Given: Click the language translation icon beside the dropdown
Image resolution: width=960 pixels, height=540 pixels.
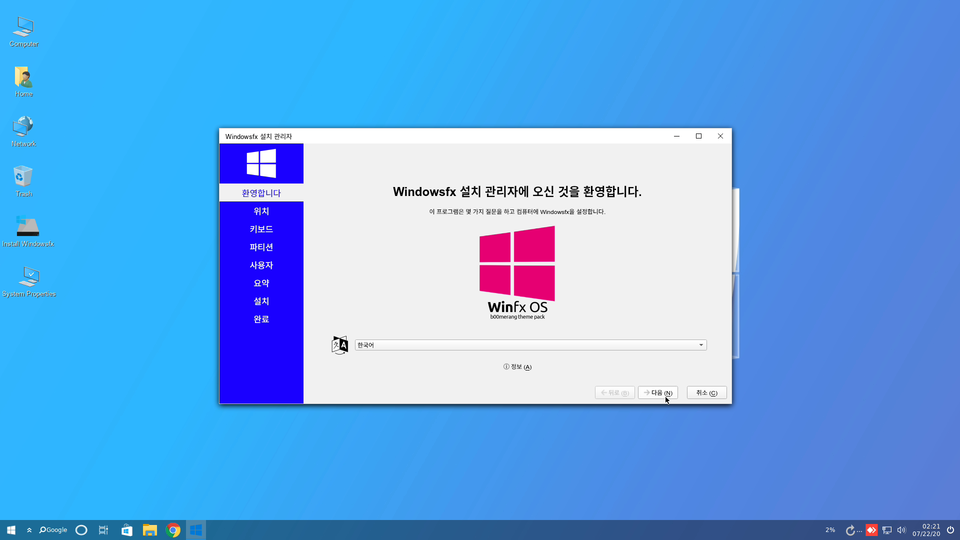Looking at the screenshot, I should pos(340,345).
